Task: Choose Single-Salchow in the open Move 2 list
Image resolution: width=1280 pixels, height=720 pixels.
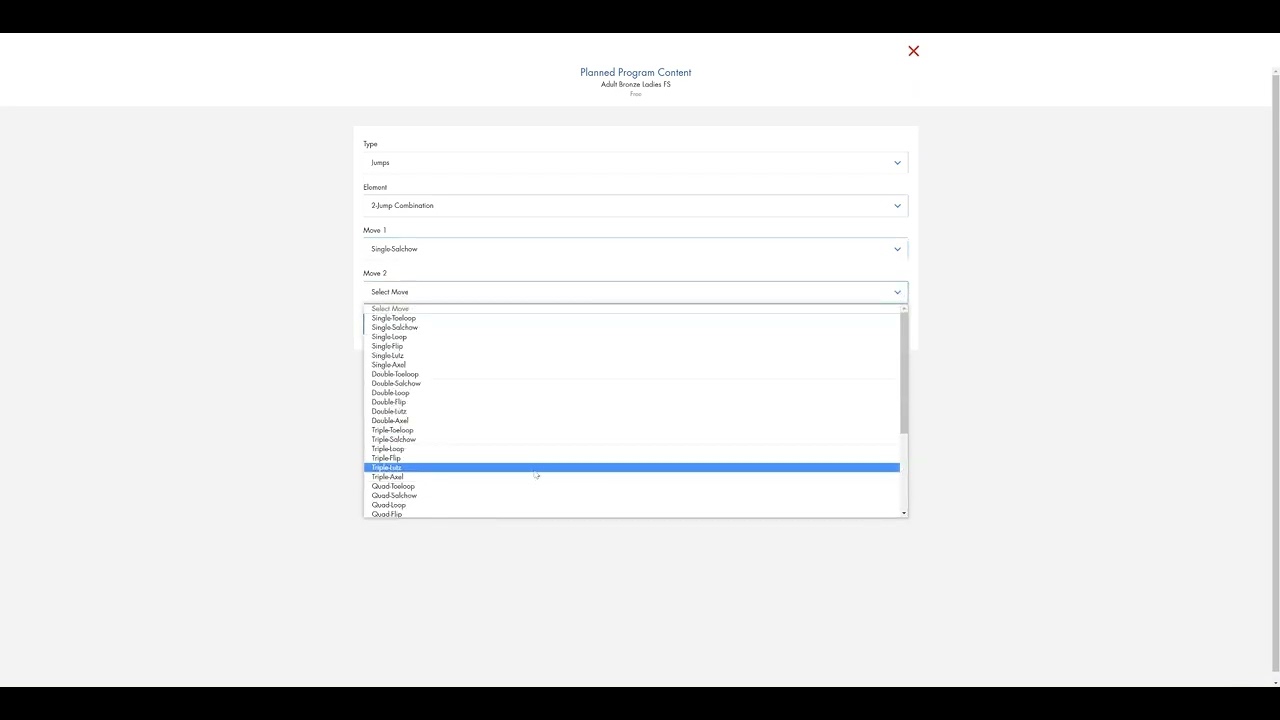Action: (631, 327)
